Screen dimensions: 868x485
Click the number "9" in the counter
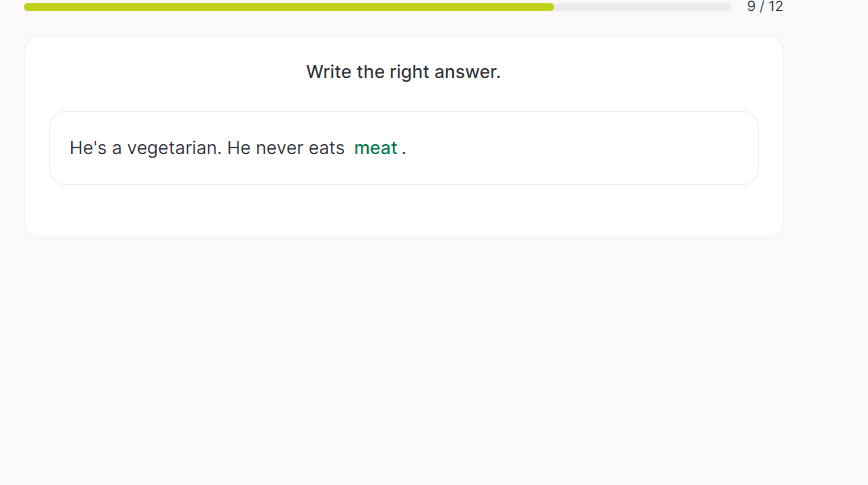coord(752,6)
